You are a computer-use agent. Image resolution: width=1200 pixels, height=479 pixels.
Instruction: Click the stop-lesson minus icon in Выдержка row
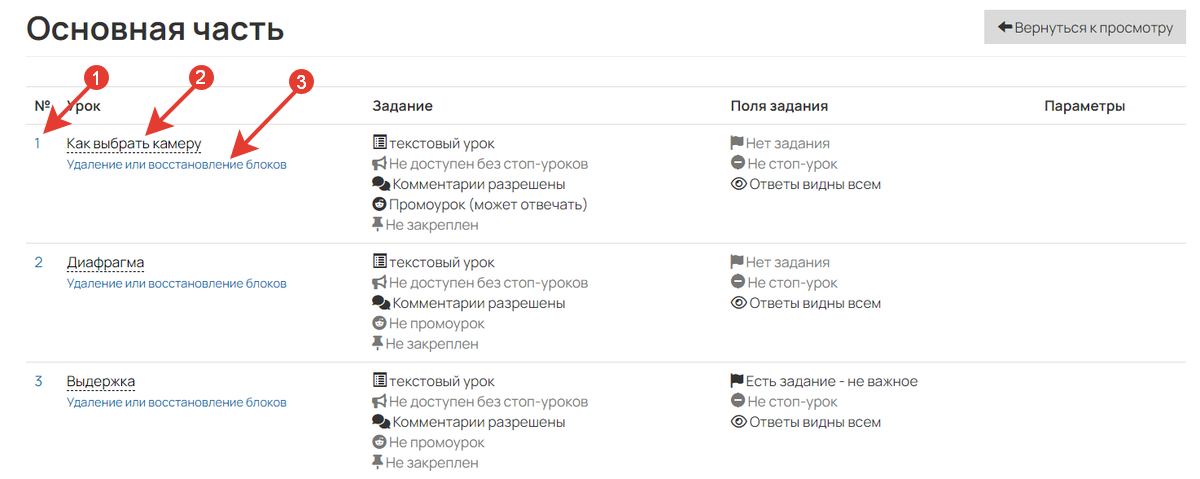738,402
